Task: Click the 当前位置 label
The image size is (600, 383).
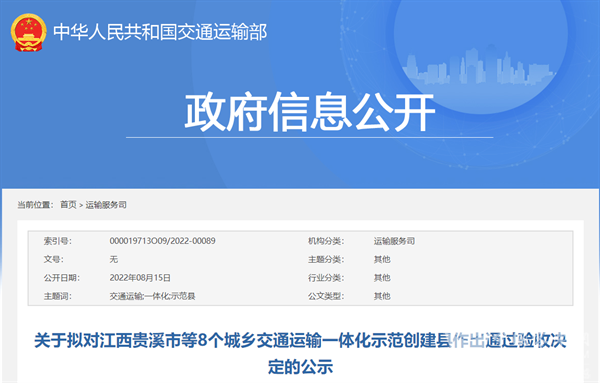Action: (35, 205)
